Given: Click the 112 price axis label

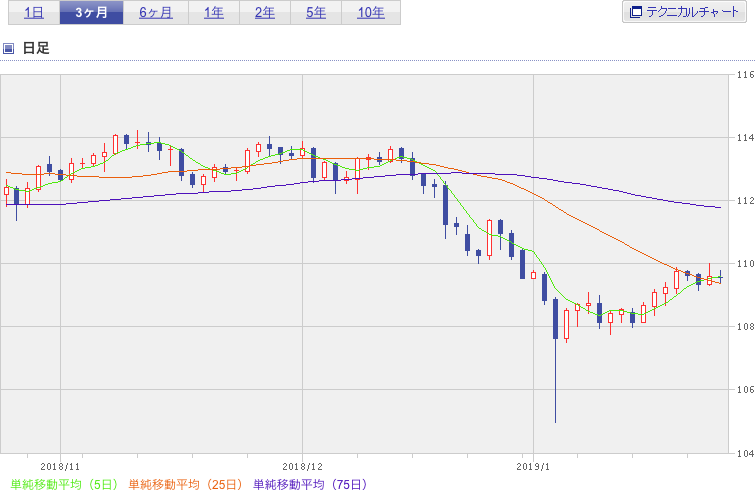Looking at the screenshot, I should [x=745, y=201].
